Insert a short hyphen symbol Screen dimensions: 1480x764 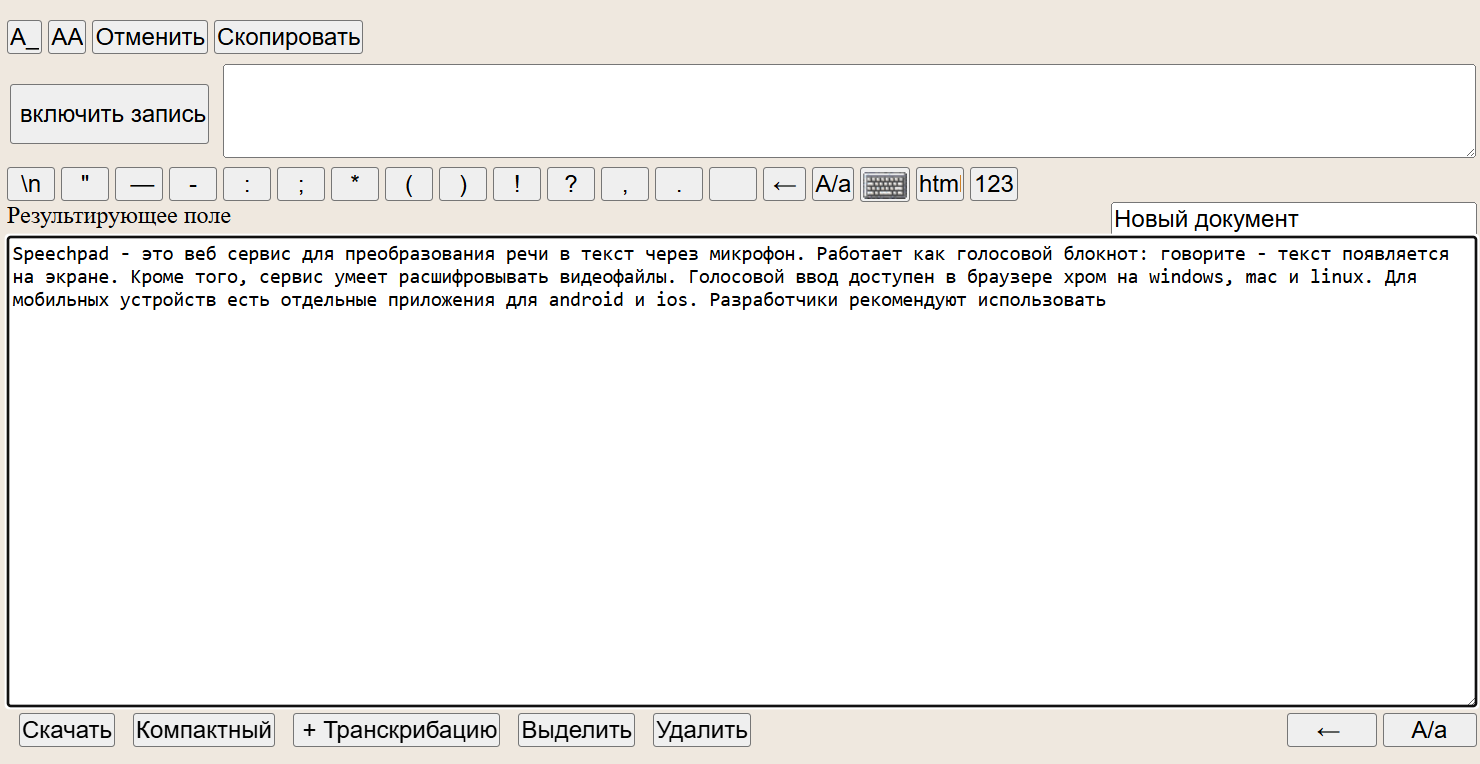click(193, 184)
